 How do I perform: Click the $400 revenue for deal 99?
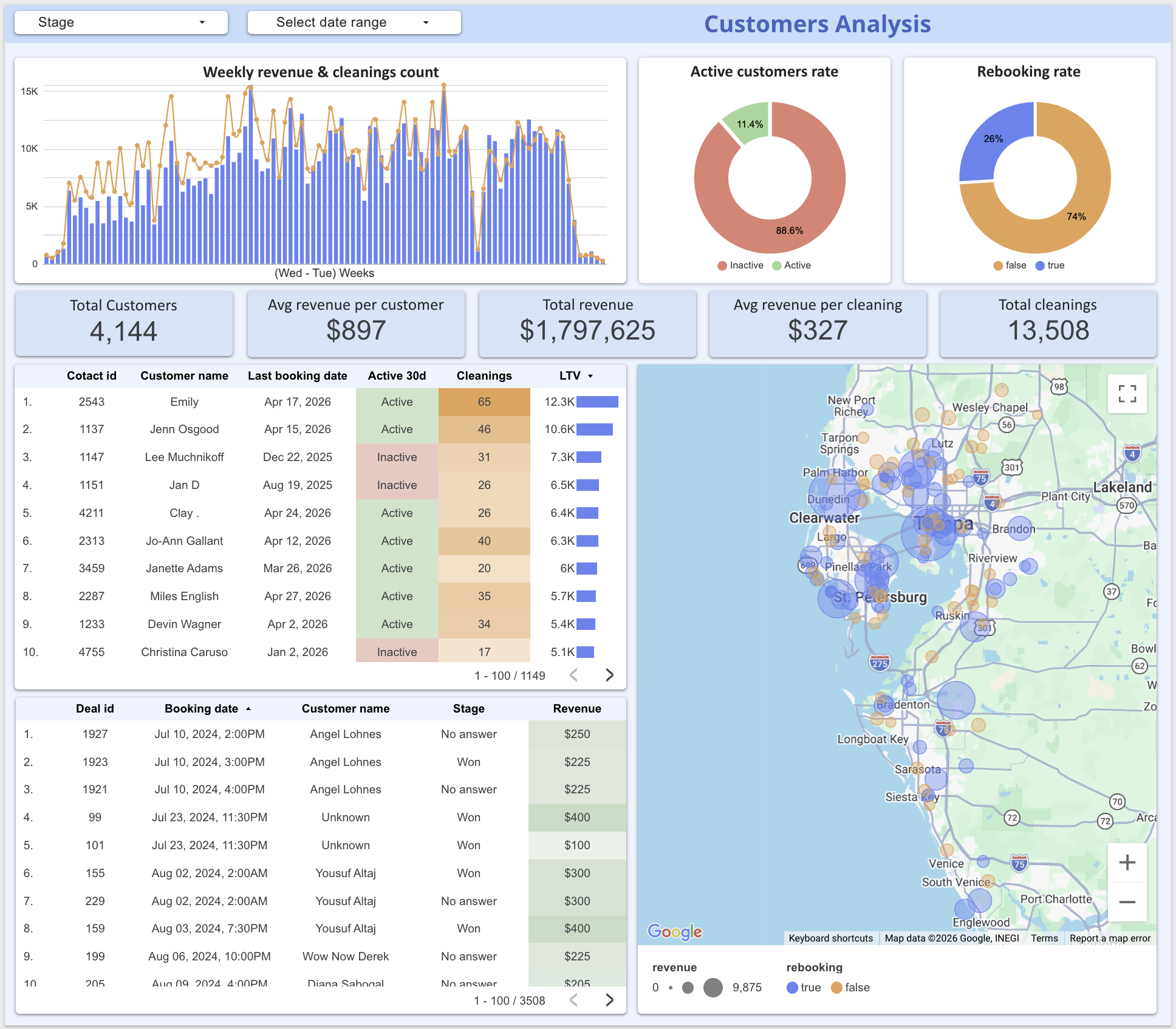click(x=577, y=818)
